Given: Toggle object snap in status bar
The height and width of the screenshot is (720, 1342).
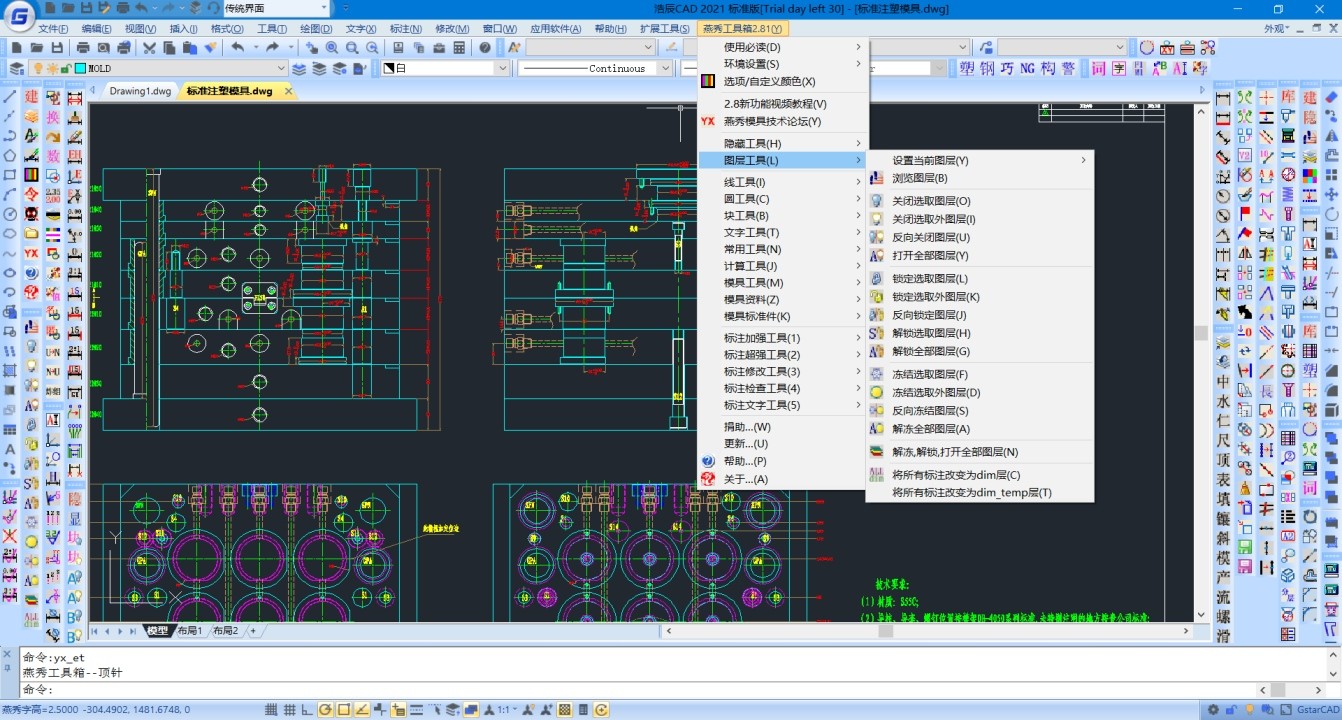Looking at the screenshot, I should (x=344, y=710).
